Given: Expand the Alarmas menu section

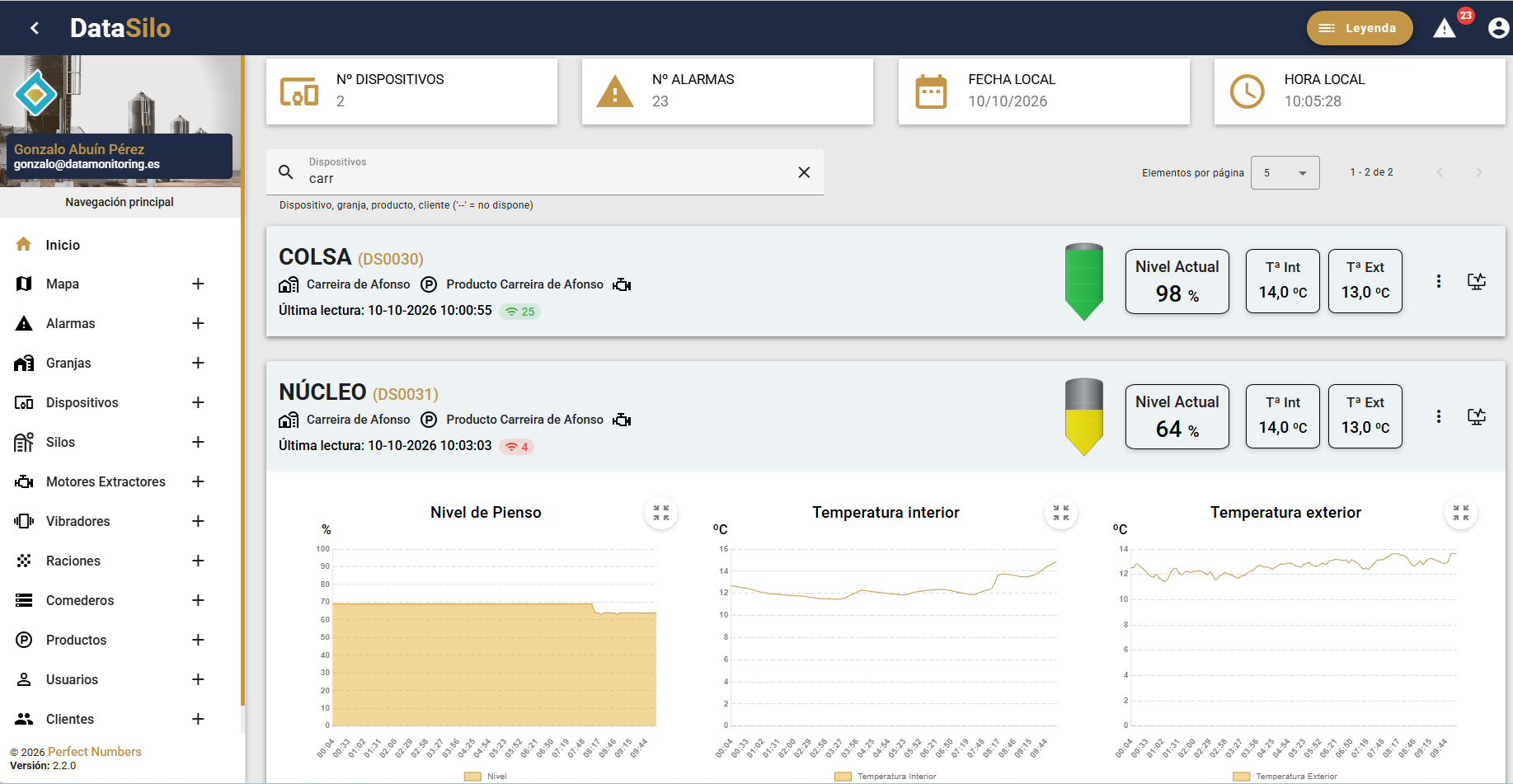Looking at the screenshot, I should coord(198,323).
